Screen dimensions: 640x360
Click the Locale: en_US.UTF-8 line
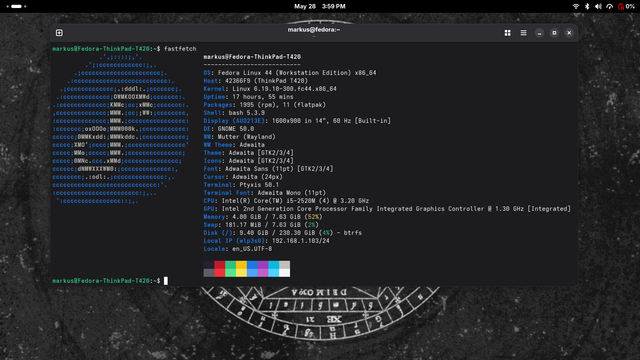[x=238, y=249]
